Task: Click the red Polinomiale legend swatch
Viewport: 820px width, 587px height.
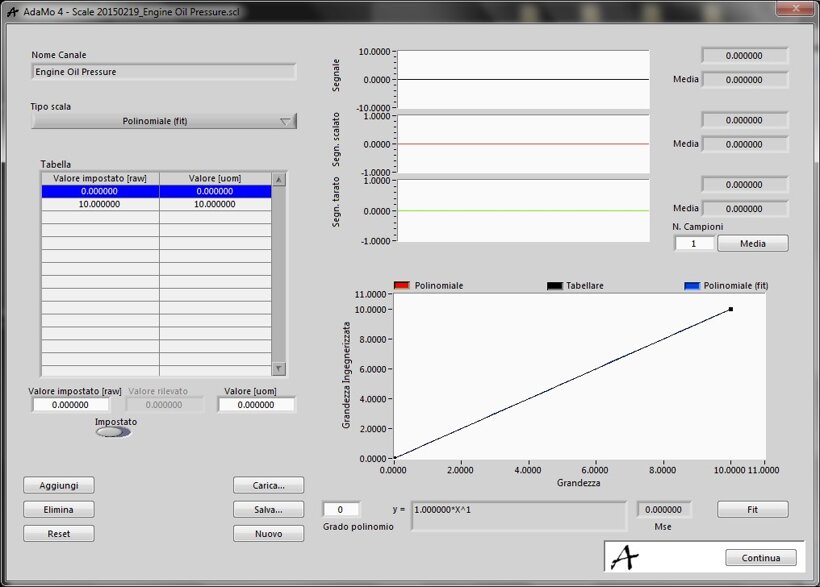Action: pyautogui.click(x=402, y=286)
